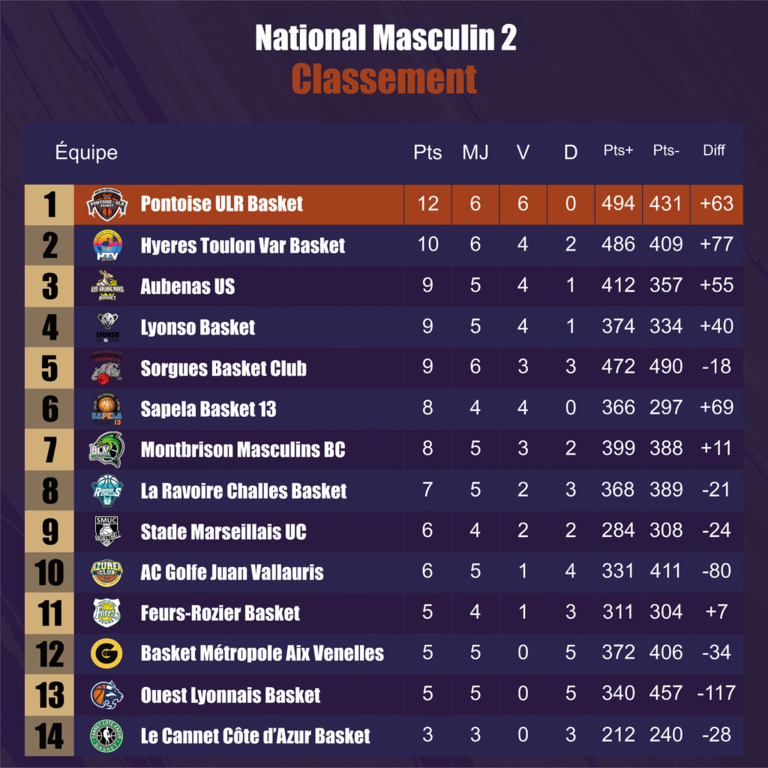Select the Le Cannet Côte d'Azur logo
Screen dimensions: 768x768
pos(107,736)
